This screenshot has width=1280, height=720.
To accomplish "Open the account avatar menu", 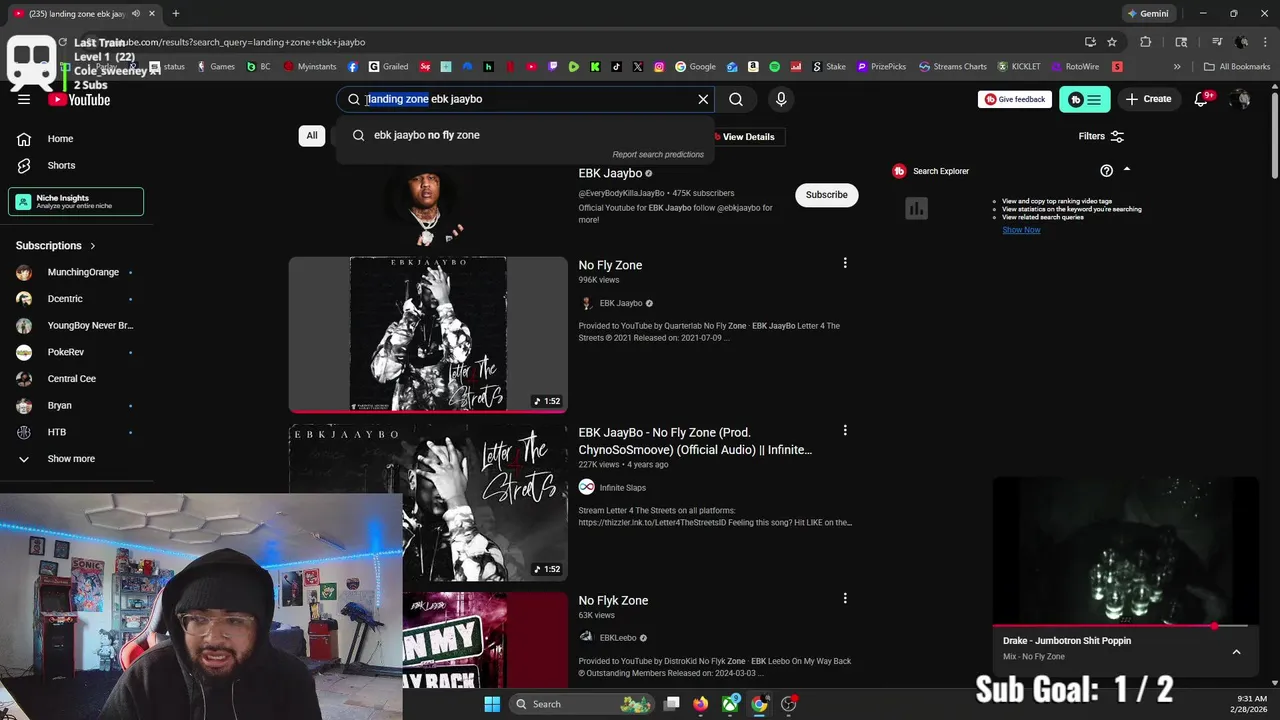I will tap(1241, 99).
